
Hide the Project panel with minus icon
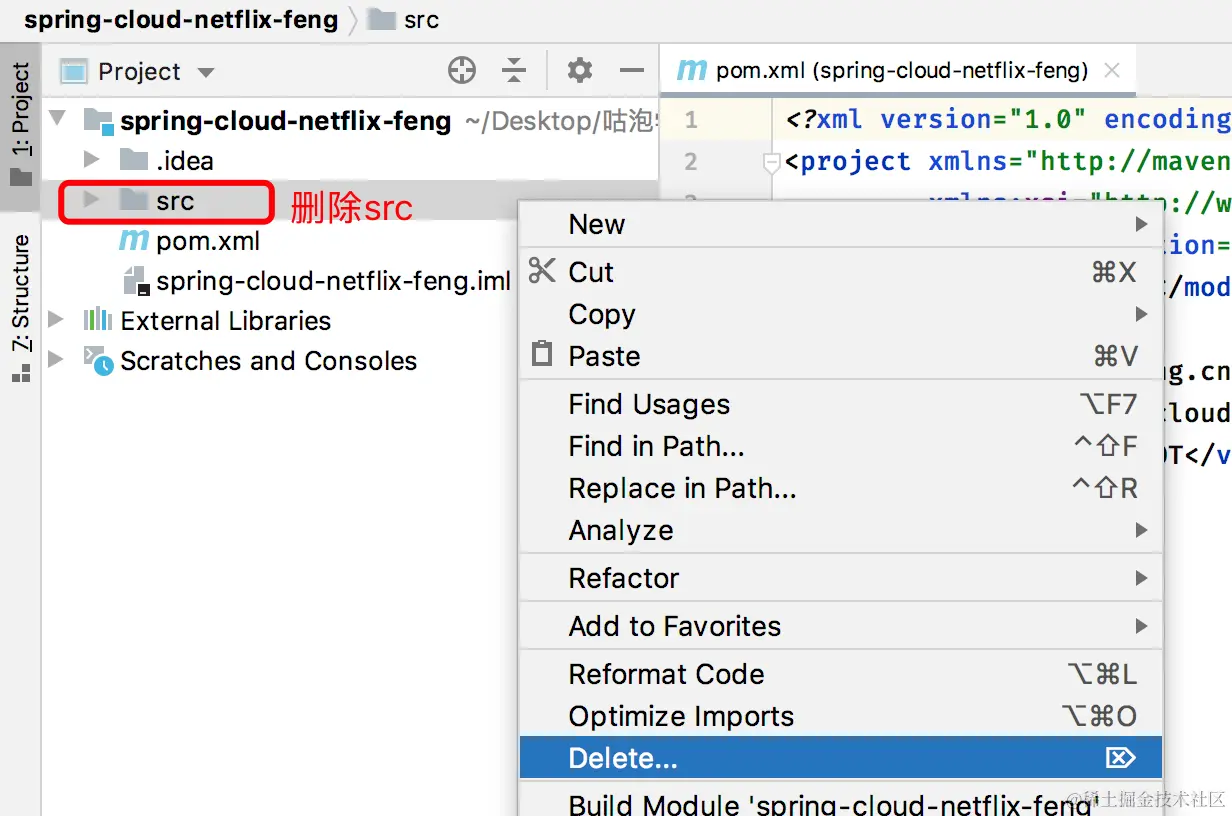pyautogui.click(x=632, y=71)
